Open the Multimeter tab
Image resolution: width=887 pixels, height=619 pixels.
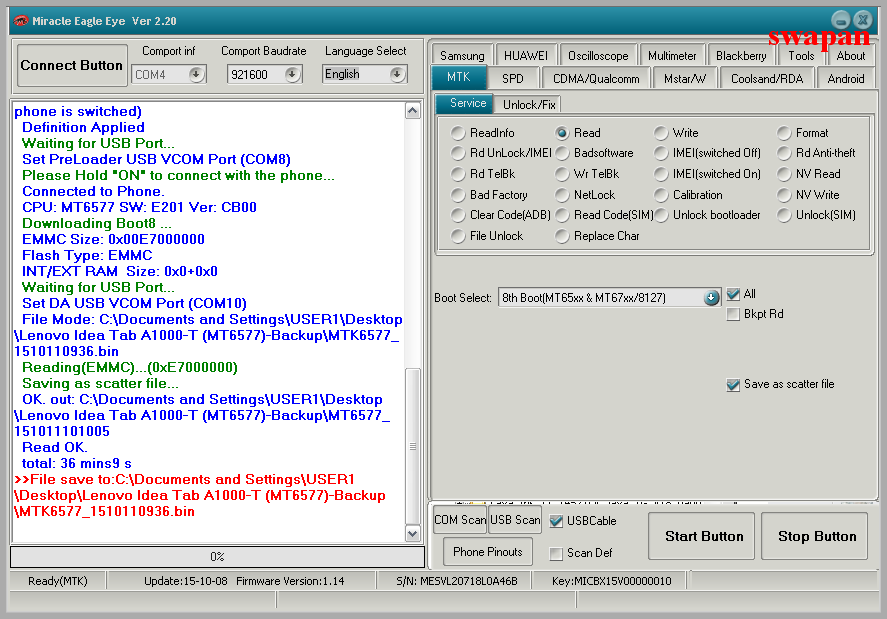(672, 55)
